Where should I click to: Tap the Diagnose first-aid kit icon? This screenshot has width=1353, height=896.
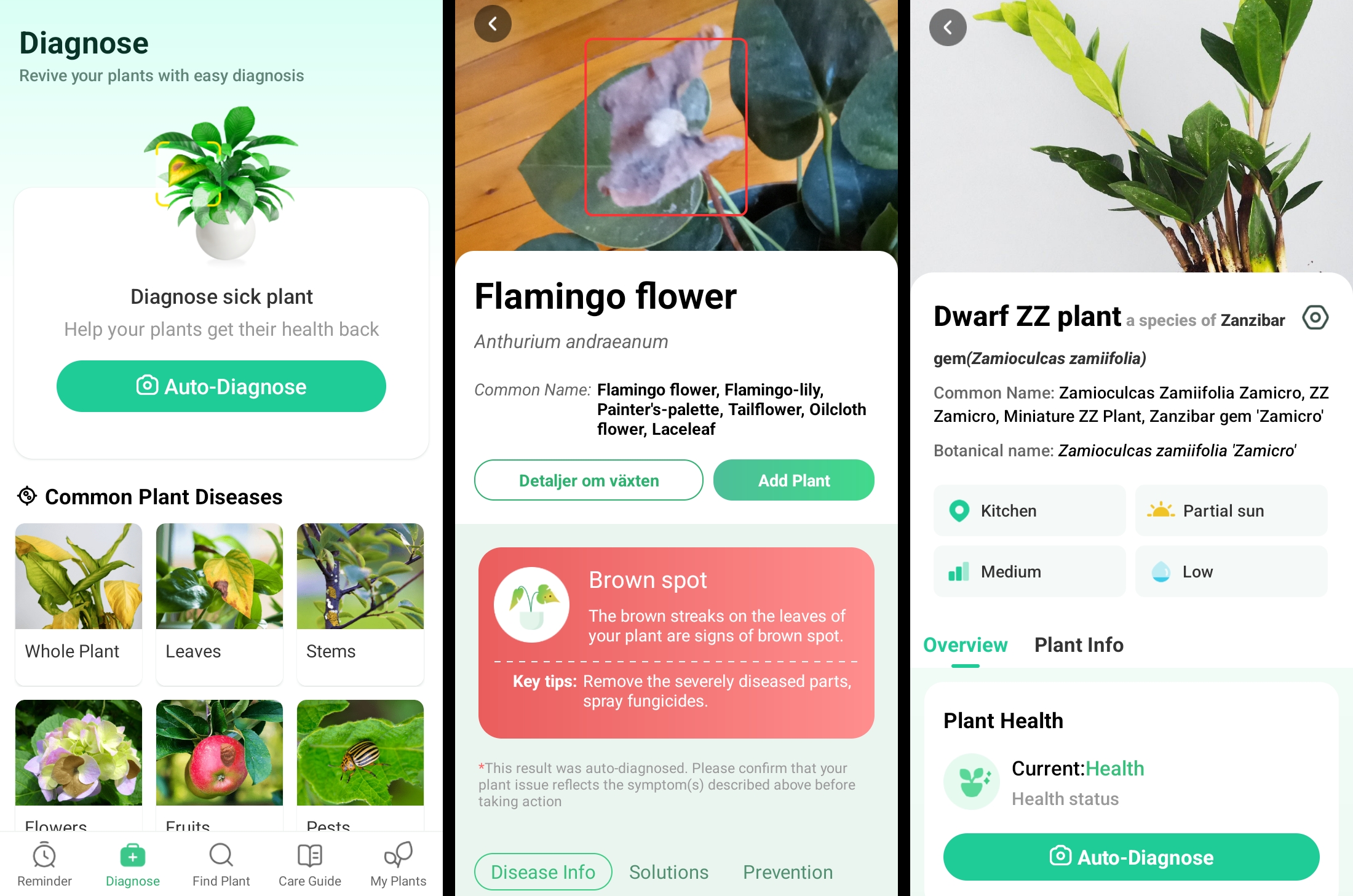pos(132,855)
